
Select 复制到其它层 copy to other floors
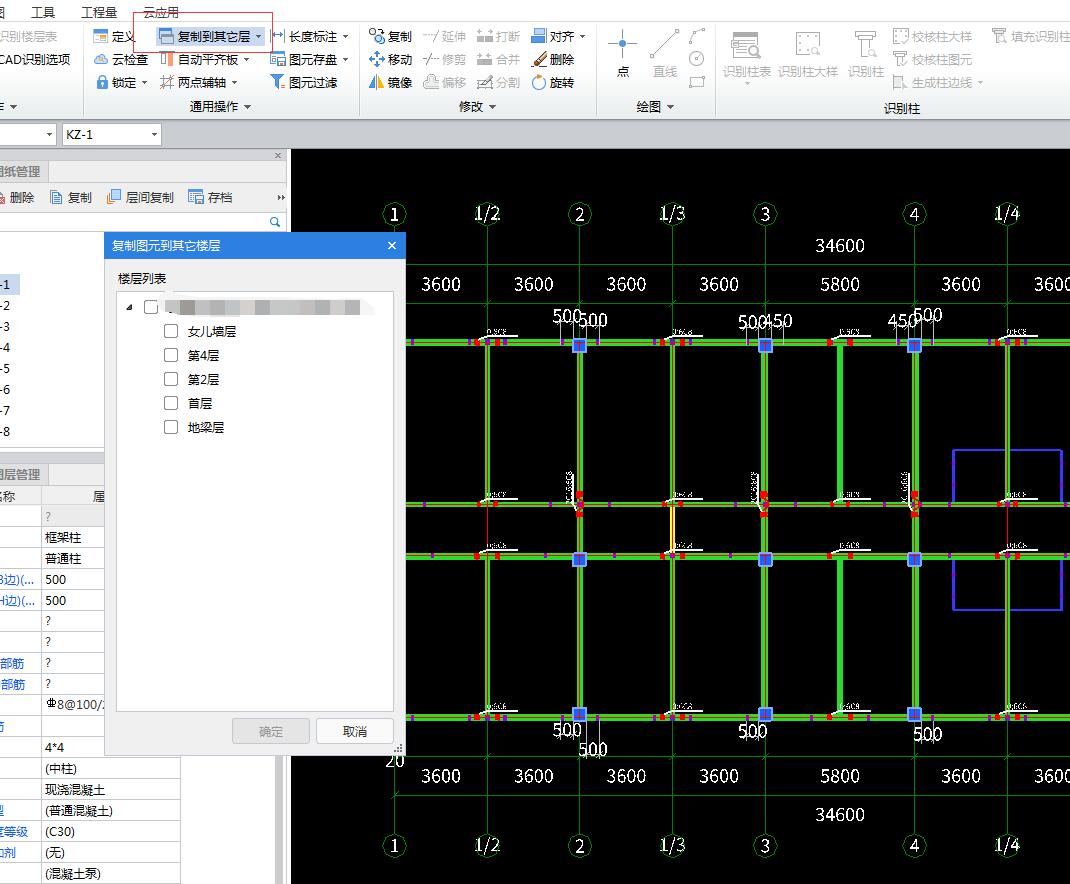204,36
